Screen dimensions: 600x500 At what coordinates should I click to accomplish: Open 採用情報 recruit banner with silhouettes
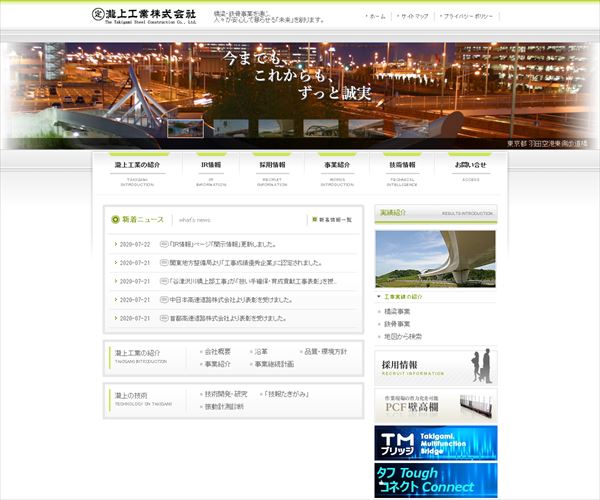(436, 368)
